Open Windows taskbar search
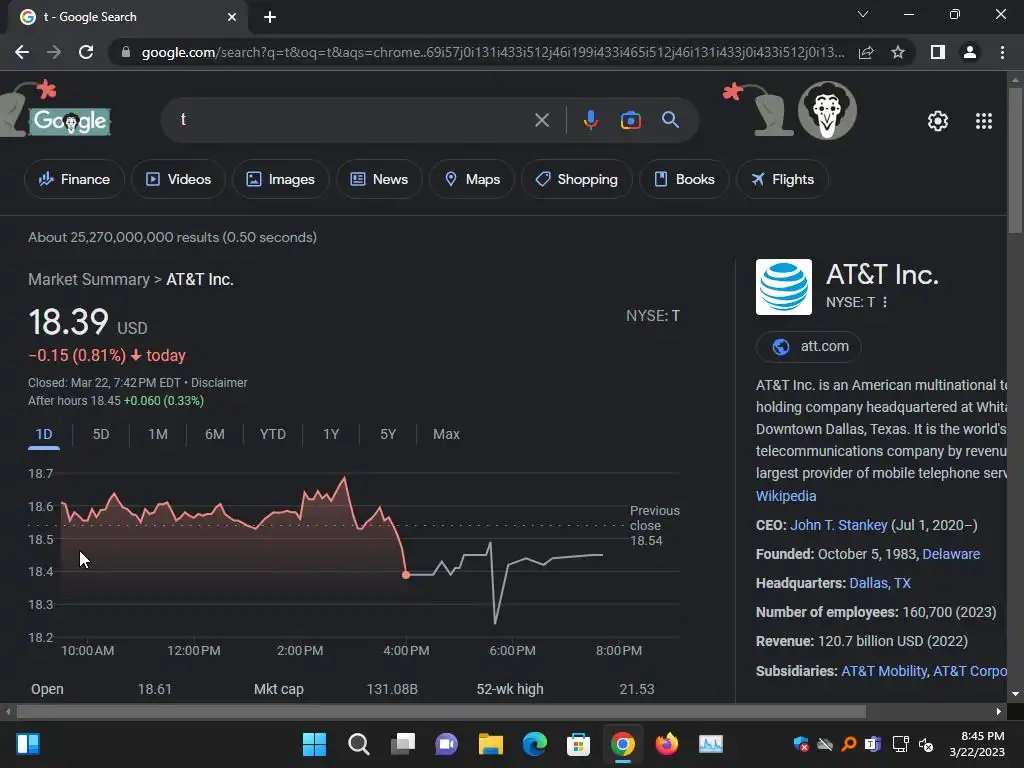 point(359,744)
